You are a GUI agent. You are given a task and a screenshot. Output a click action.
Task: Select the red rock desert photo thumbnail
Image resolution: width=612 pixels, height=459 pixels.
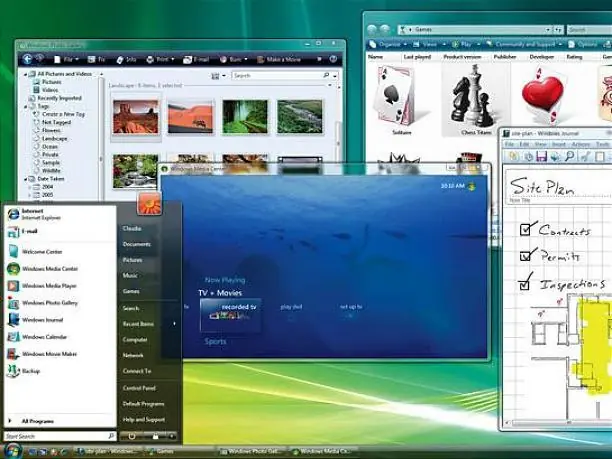136,117
